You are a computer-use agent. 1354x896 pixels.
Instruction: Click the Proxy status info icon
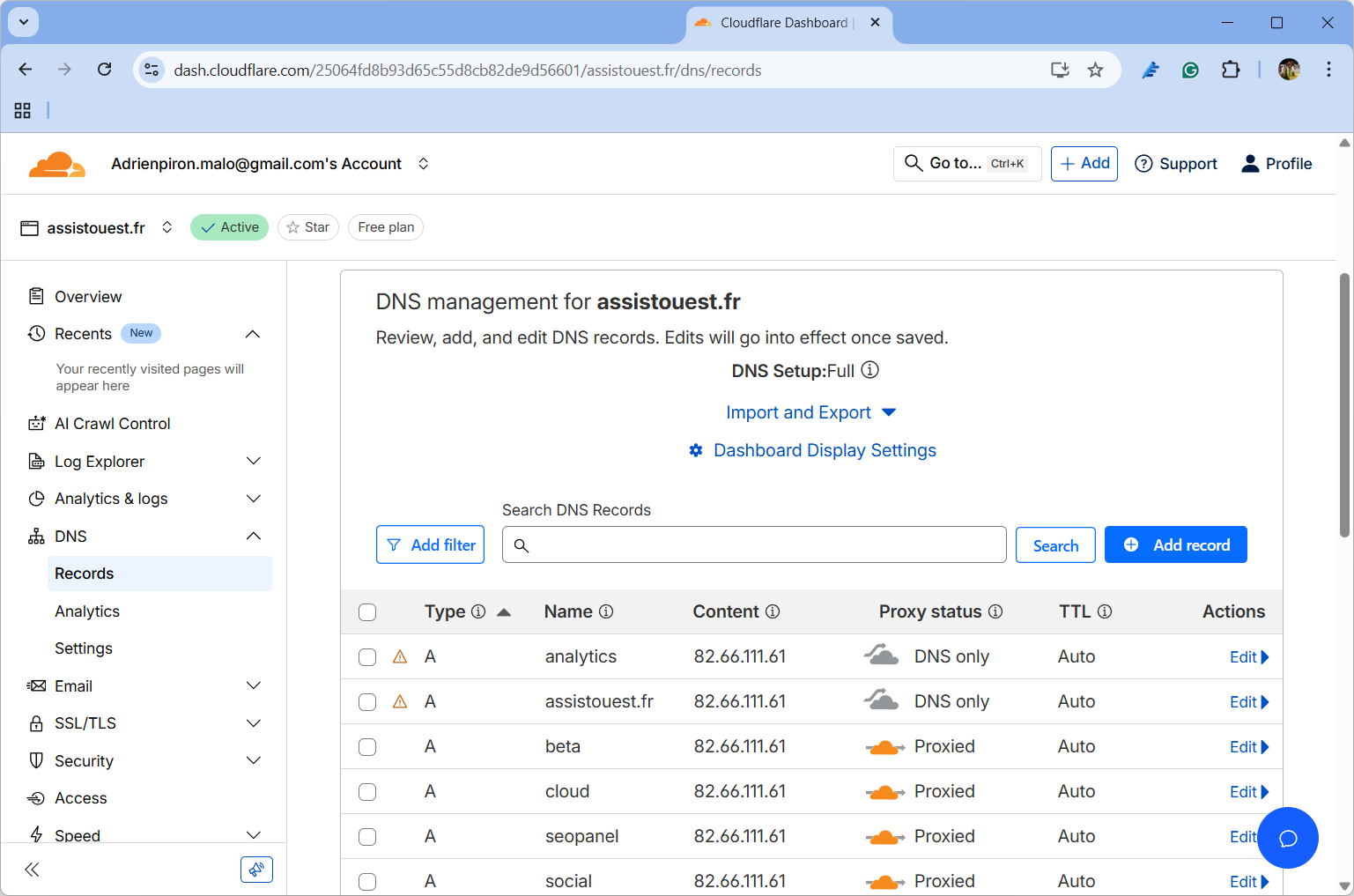(x=995, y=611)
